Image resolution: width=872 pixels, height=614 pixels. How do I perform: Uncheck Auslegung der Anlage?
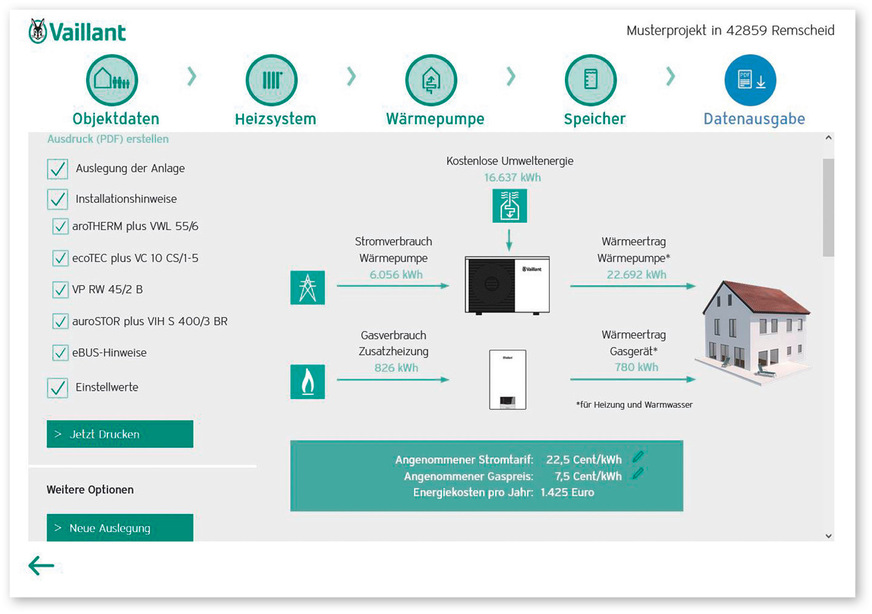coord(57,169)
